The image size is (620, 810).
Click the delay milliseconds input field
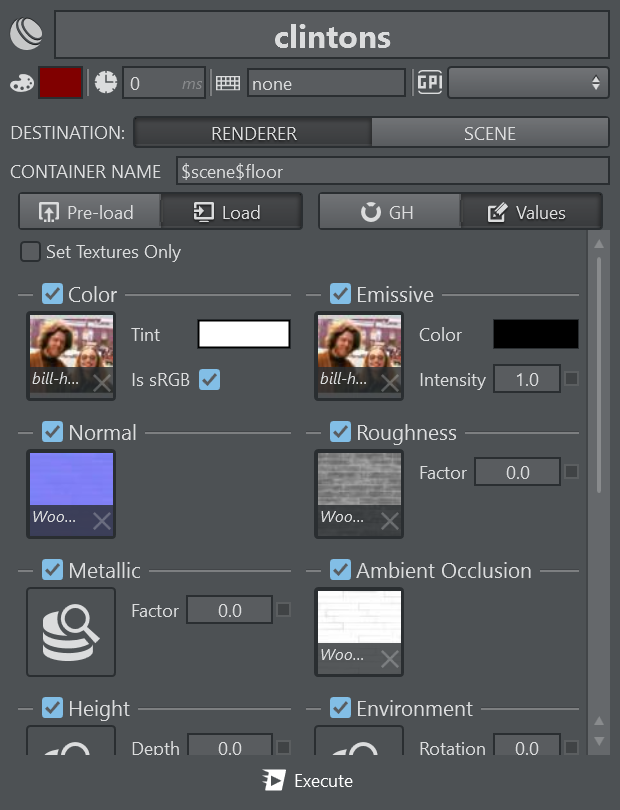tap(164, 83)
